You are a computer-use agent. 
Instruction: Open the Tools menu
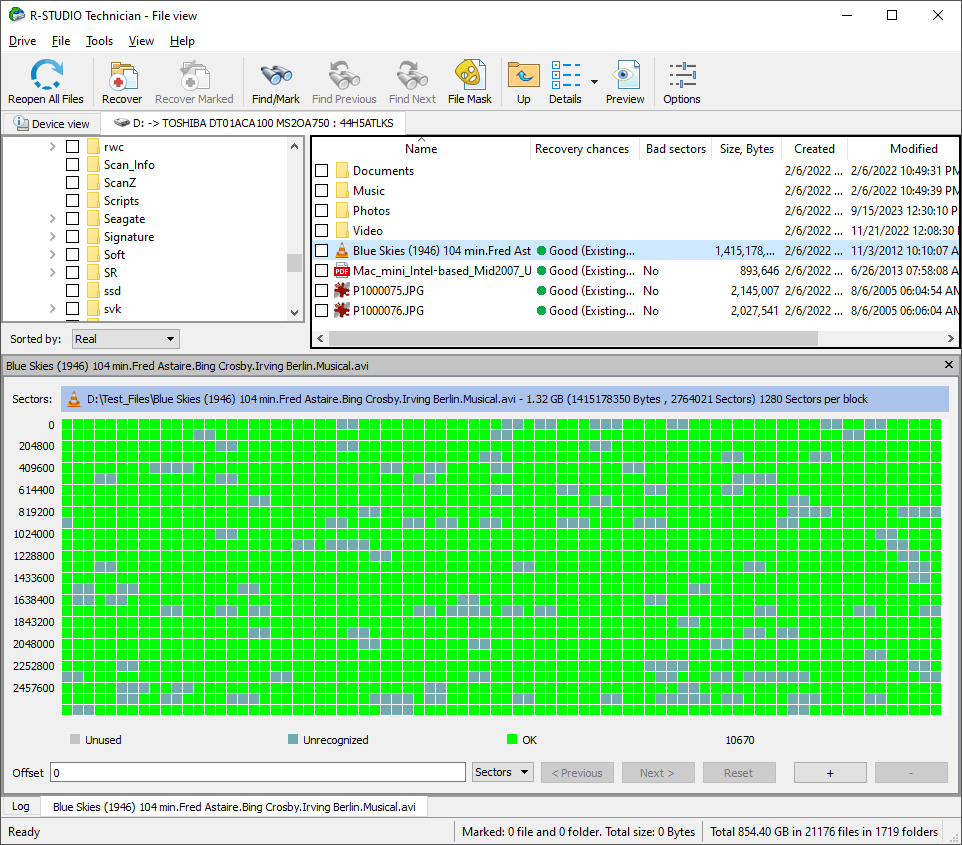pyautogui.click(x=99, y=41)
